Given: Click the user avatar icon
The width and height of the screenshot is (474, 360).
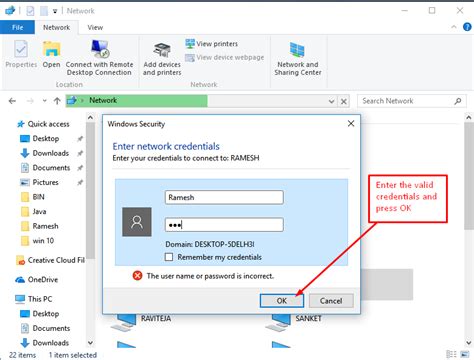Looking at the screenshot, I should (137, 222).
